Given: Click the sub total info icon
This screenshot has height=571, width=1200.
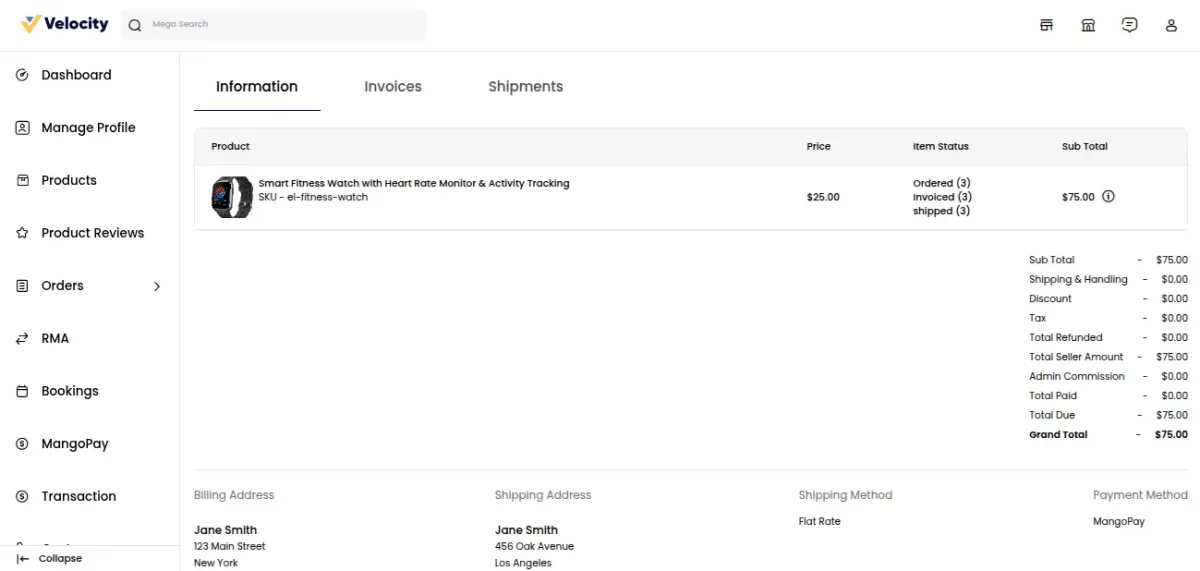Looking at the screenshot, I should click(x=1108, y=197).
